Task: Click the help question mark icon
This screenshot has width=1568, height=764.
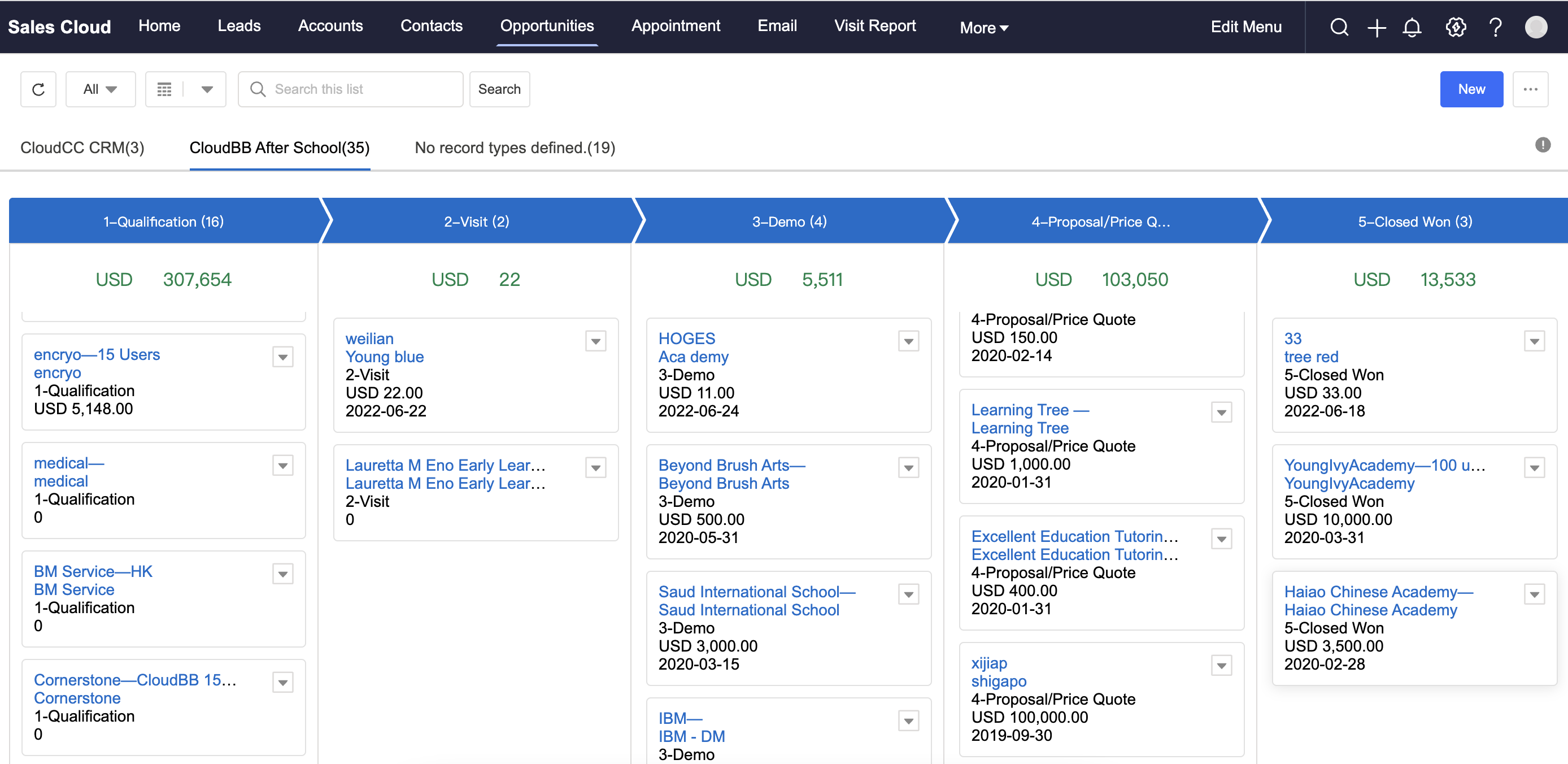Action: tap(1495, 27)
